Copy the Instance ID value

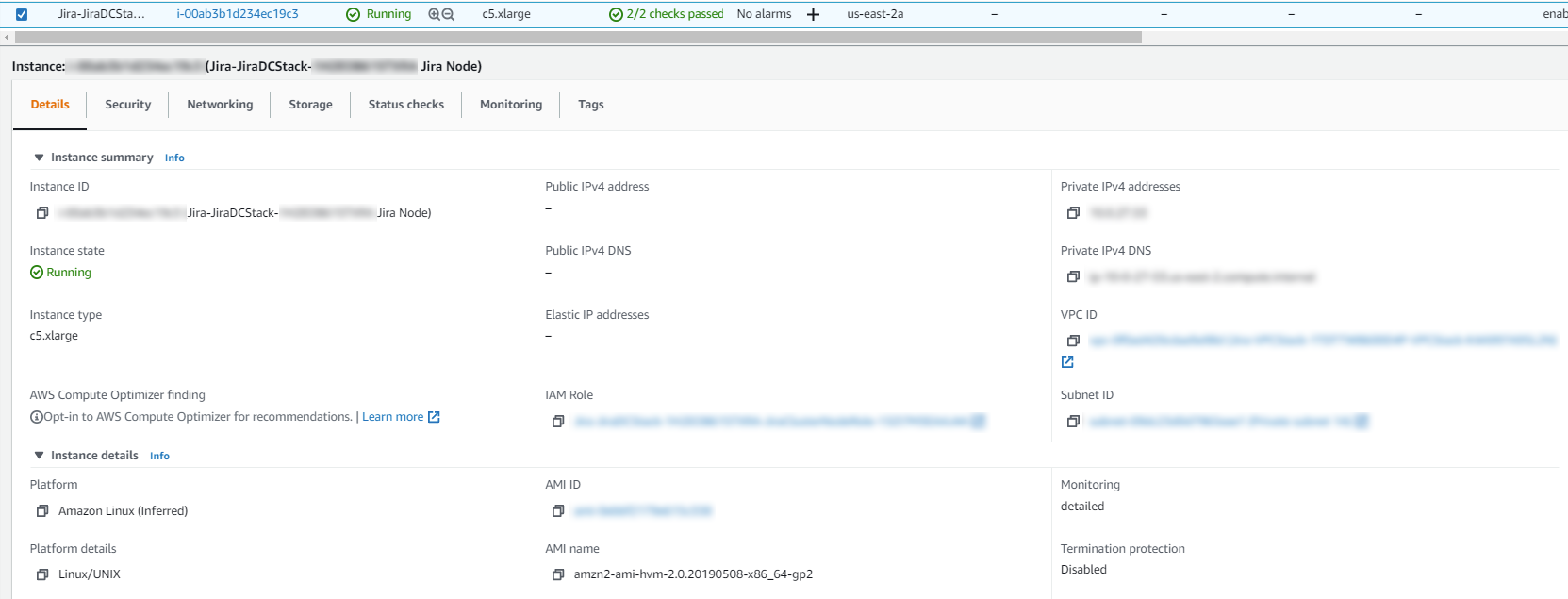(x=42, y=213)
